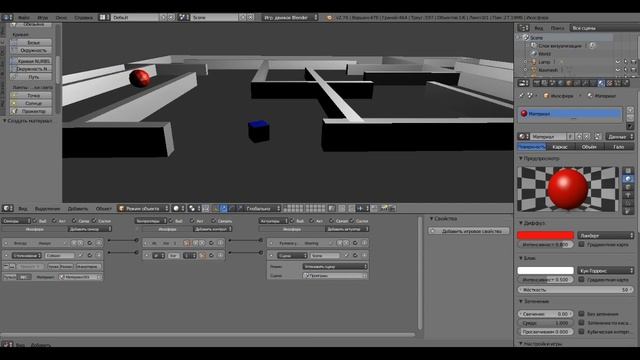
Task: Enable scale manipulator in viewport header
Action: click(x=240, y=209)
